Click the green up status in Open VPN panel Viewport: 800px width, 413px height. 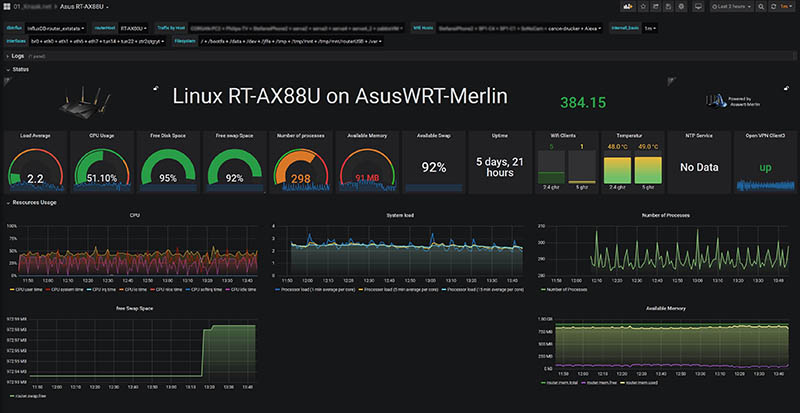(x=765, y=168)
